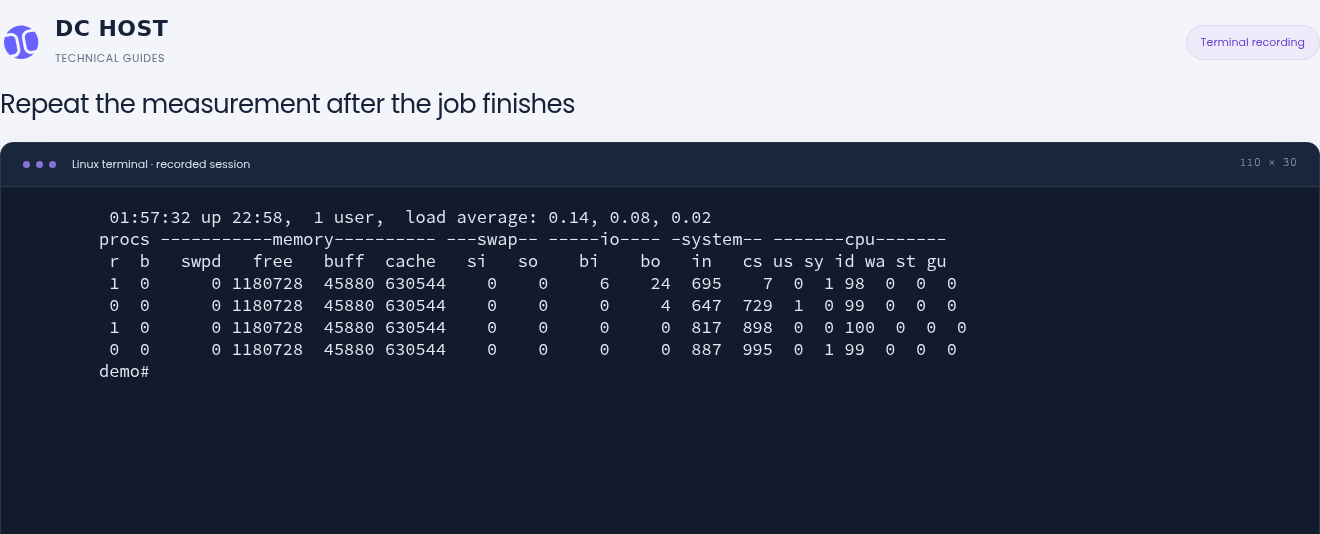1320x534 pixels.
Task: Click the 'cs' value 729
Action: 757,305
